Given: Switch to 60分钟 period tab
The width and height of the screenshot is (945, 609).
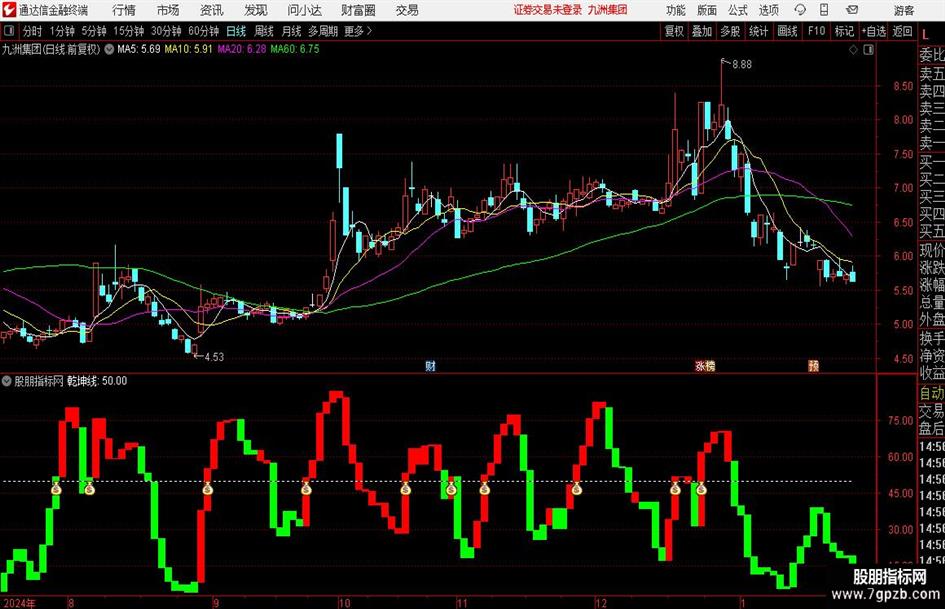Looking at the screenshot, I should (x=203, y=31).
